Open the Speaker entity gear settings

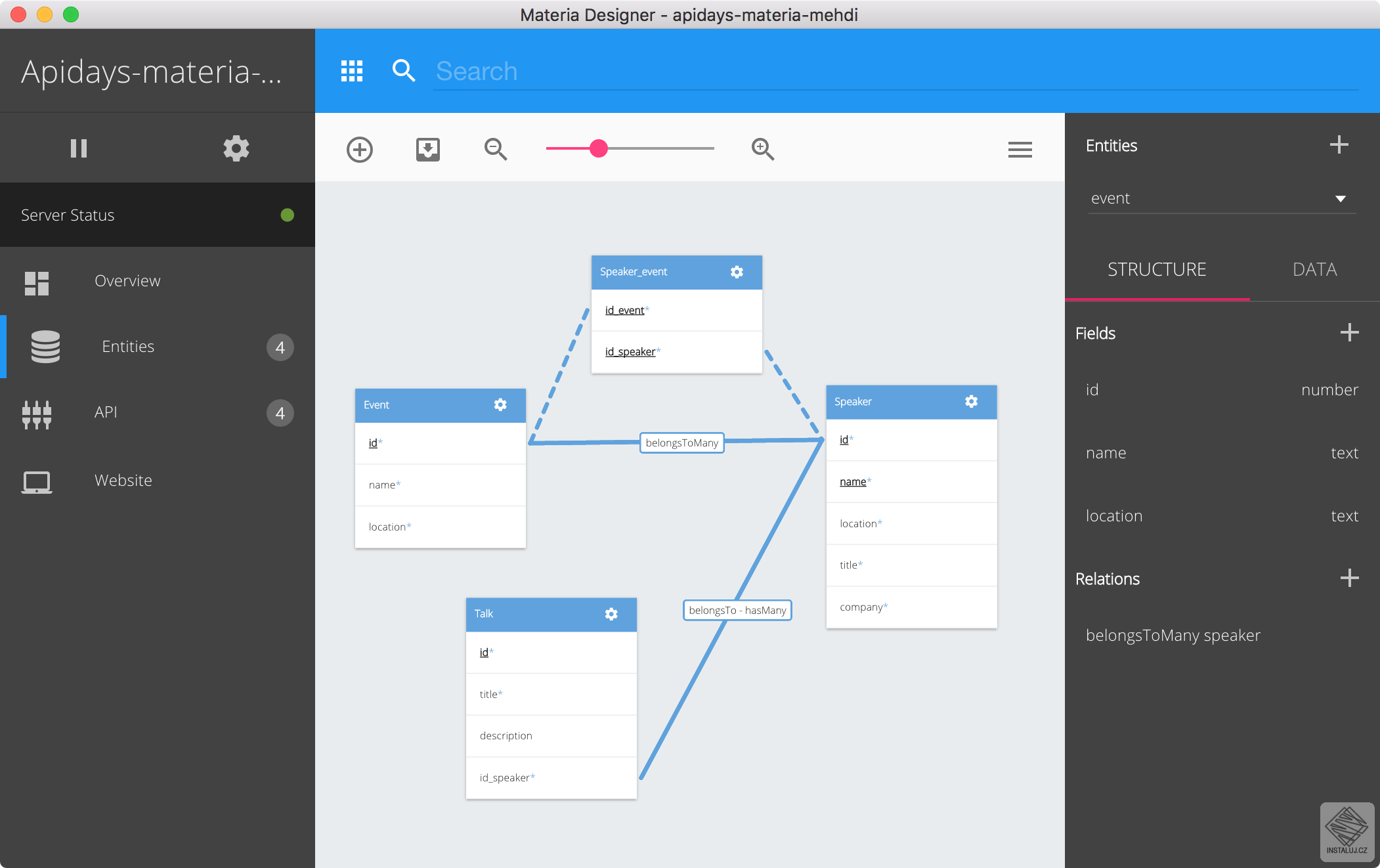coord(971,401)
